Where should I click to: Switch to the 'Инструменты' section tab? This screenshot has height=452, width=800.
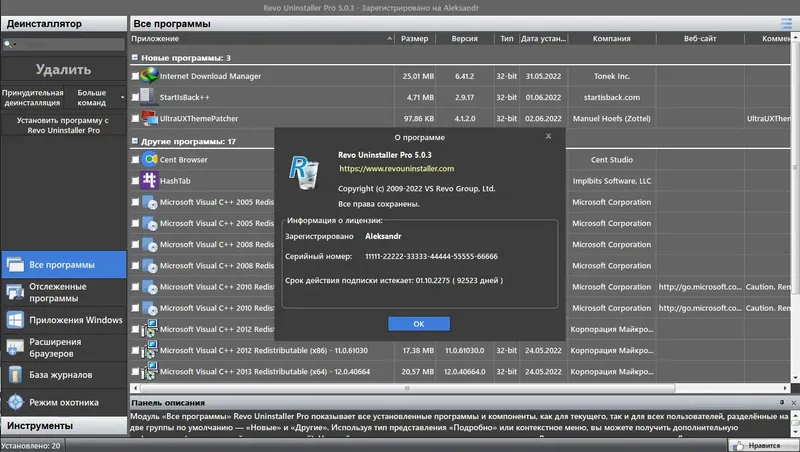(x=64, y=425)
